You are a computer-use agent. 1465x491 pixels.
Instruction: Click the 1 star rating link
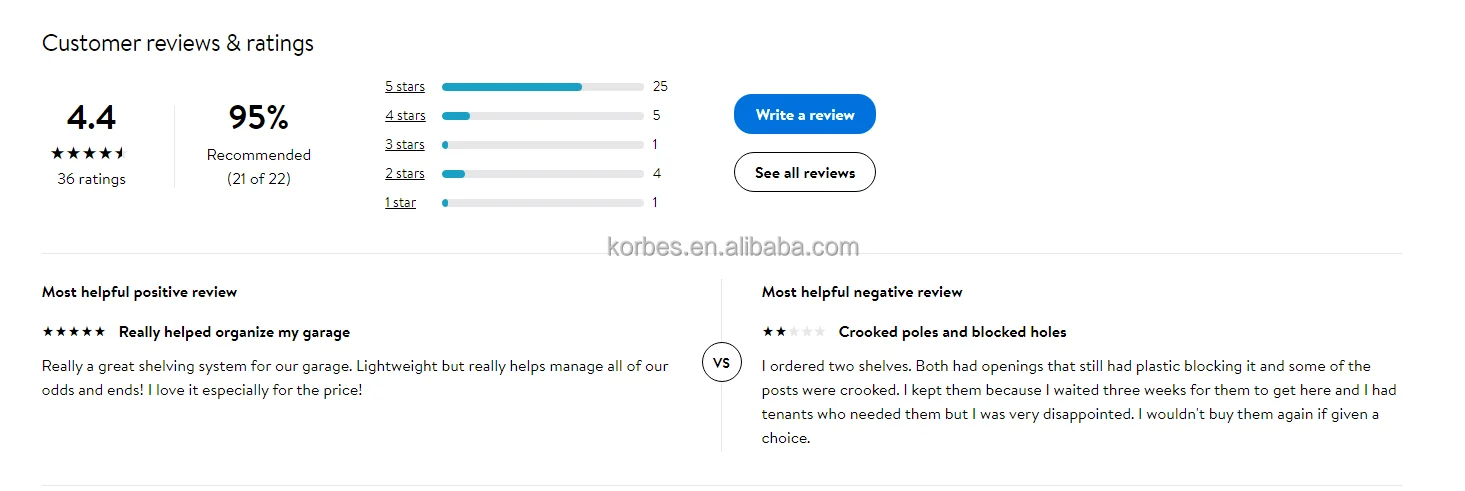tap(400, 203)
